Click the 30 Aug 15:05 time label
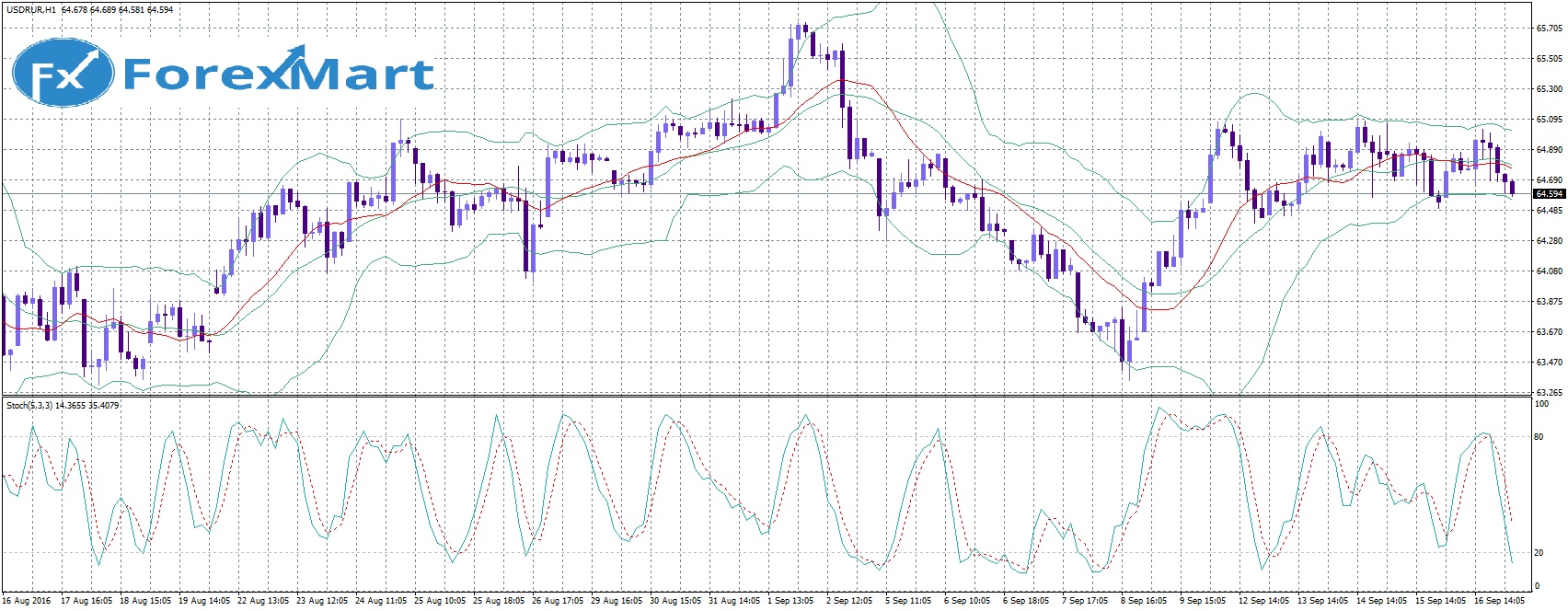Viewport: 1568px width, 611px height. coord(675,601)
